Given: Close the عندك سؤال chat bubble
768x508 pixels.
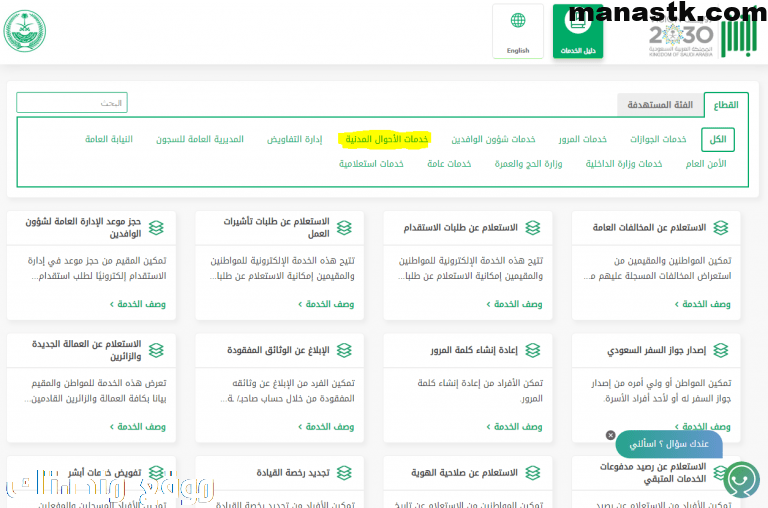Looking at the screenshot, I should [x=610, y=435].
